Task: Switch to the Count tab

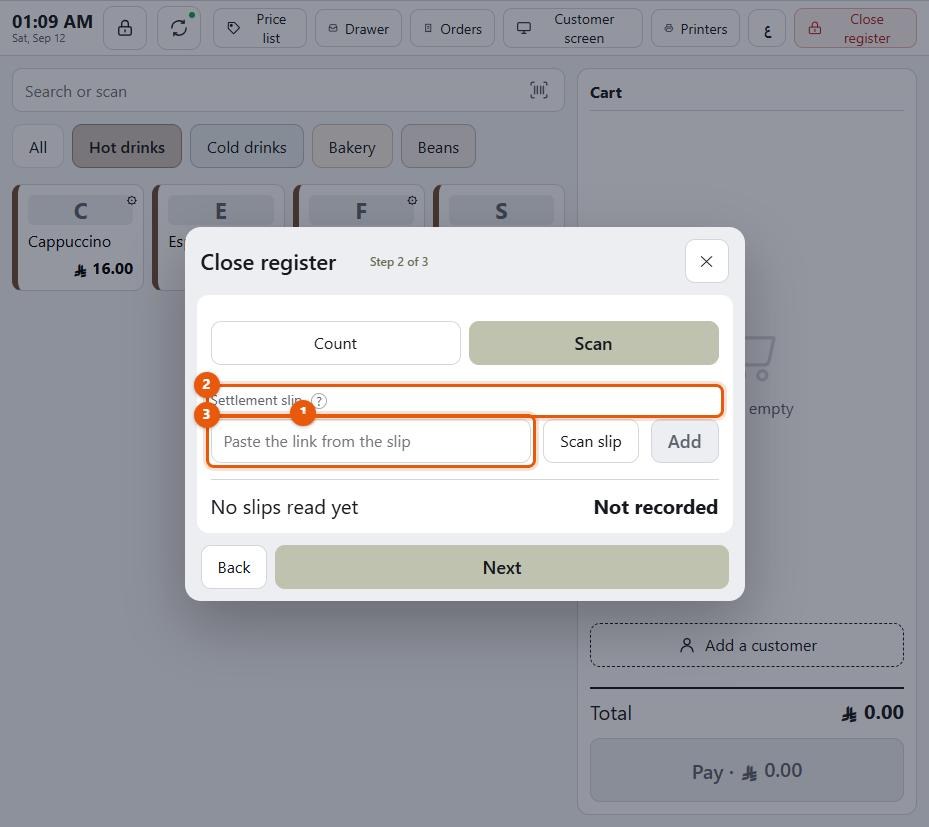Action: click(x=335, y=344)
